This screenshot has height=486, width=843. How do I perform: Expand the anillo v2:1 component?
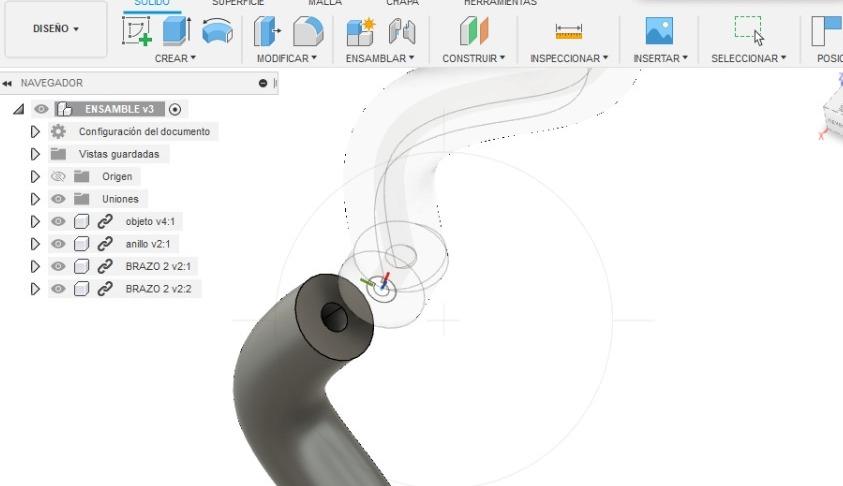tap(35, 245)
